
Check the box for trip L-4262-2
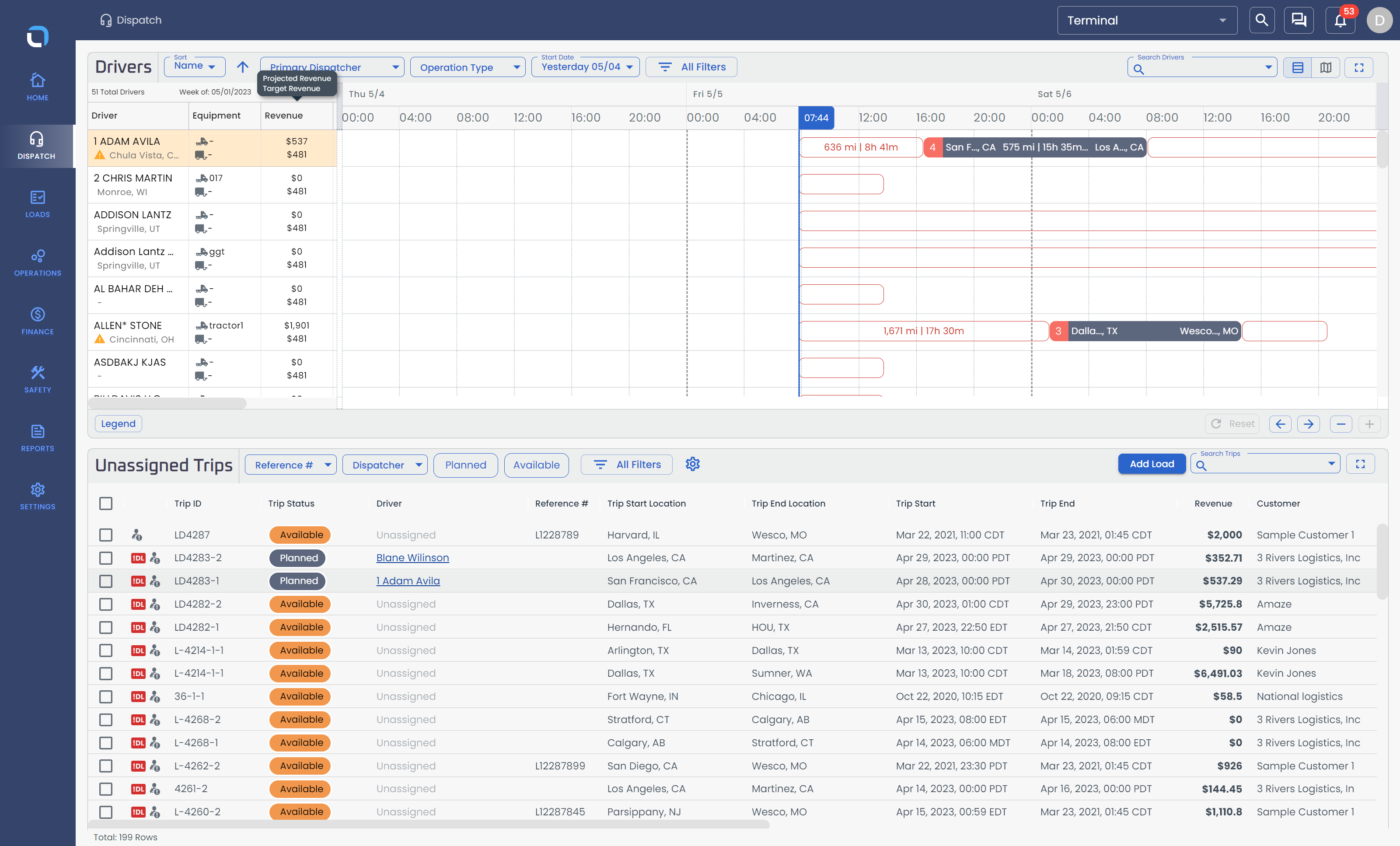point(106,766)
